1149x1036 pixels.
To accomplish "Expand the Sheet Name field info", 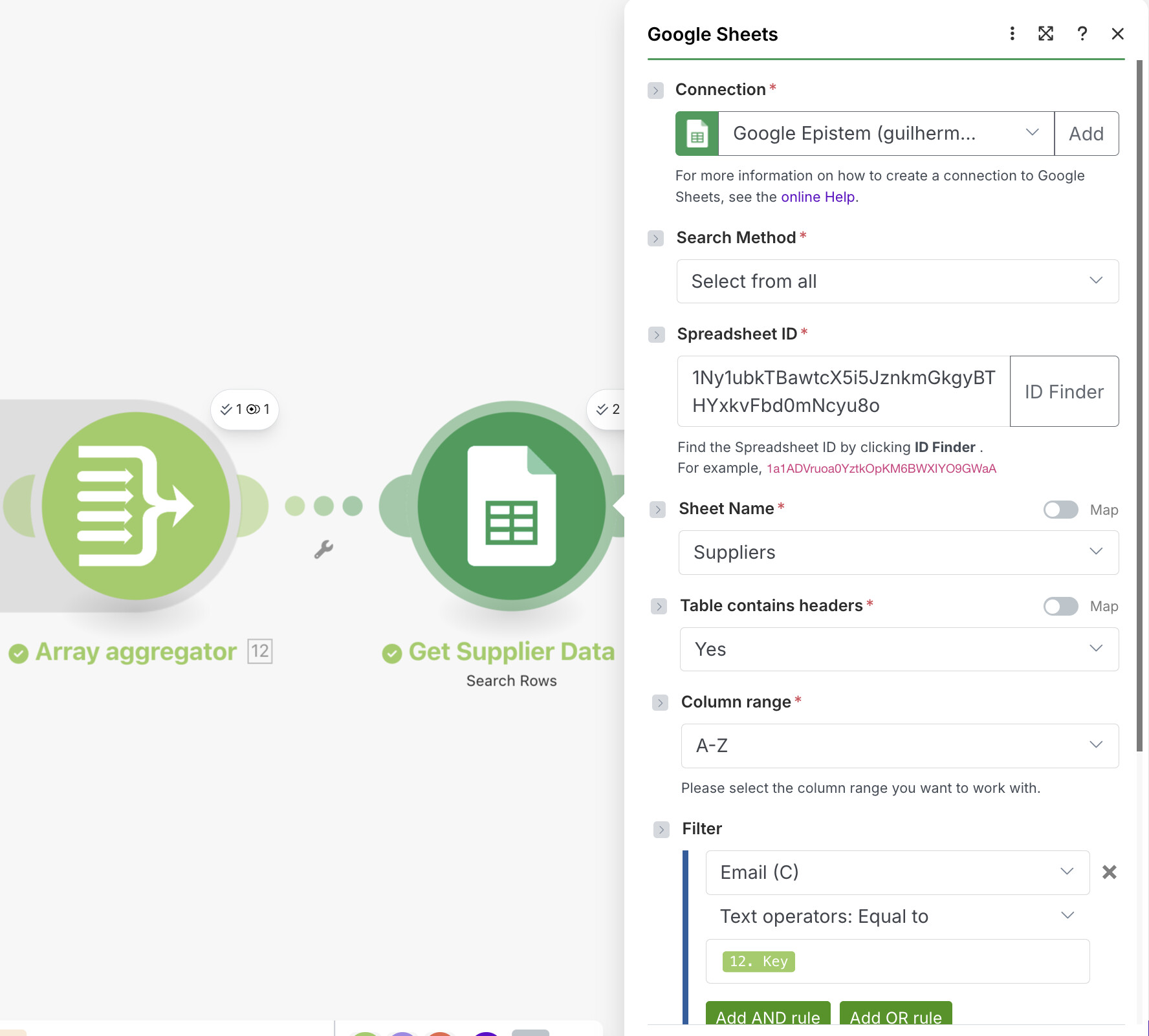I will (x=657, y=509).
